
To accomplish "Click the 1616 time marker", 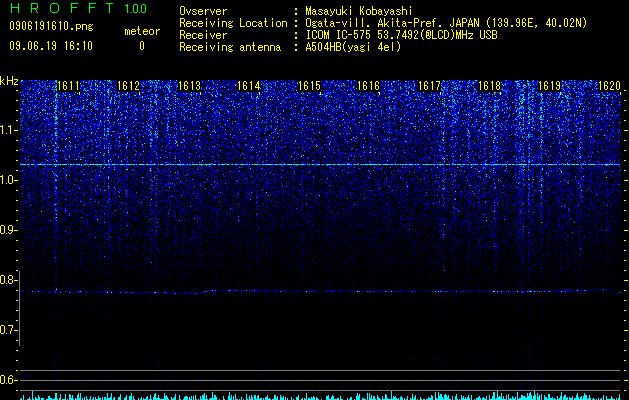I will [x=369, y=86].
